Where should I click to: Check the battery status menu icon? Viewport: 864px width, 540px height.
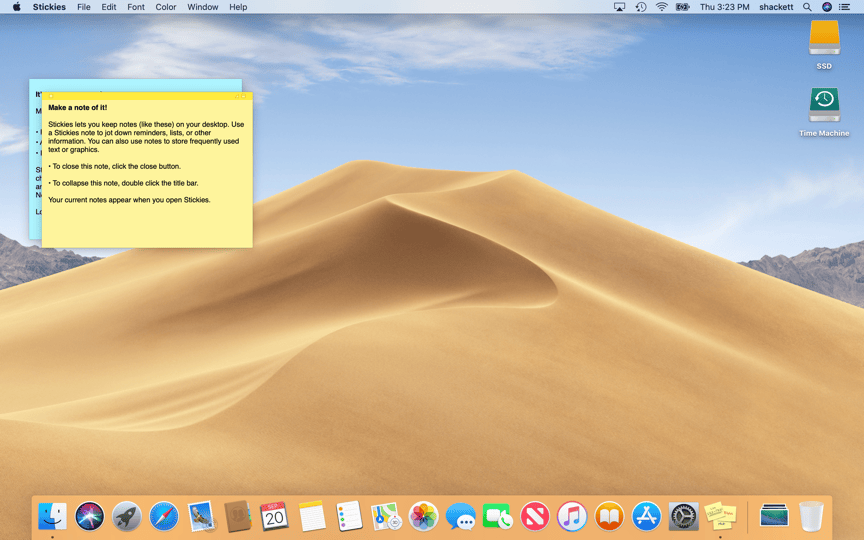point(683,7)
